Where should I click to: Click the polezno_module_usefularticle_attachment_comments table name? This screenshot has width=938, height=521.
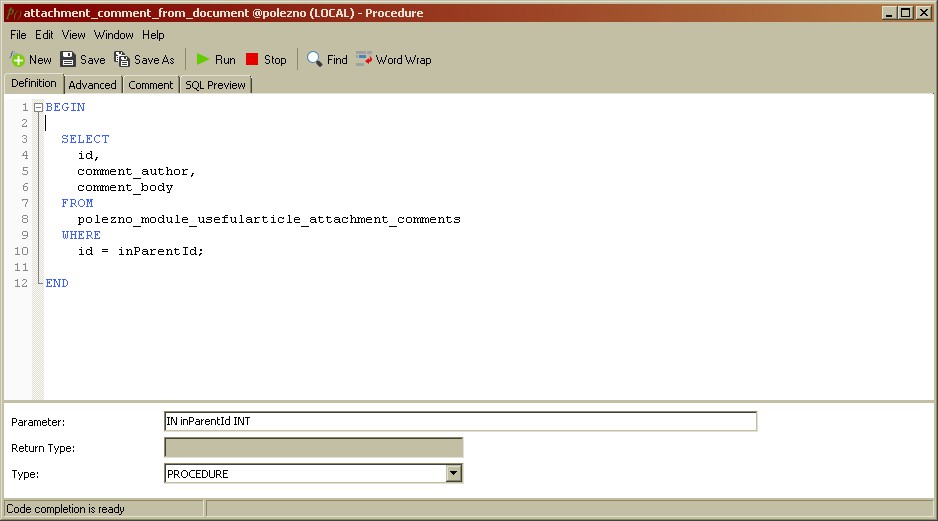pos(269,220)
